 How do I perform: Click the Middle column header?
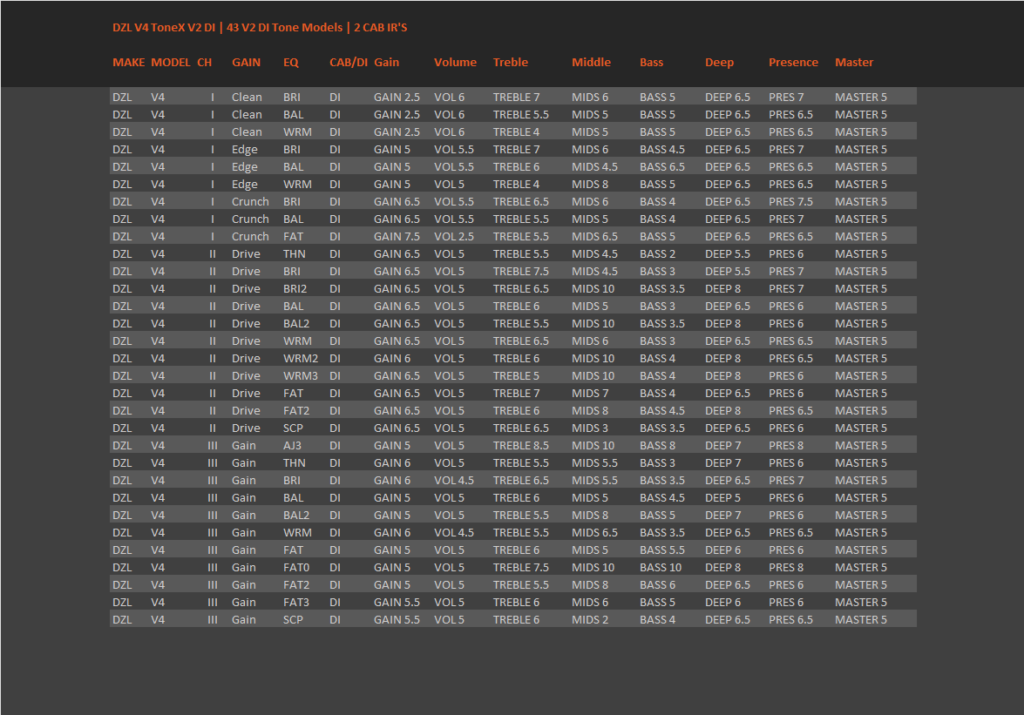coord(591,62)
